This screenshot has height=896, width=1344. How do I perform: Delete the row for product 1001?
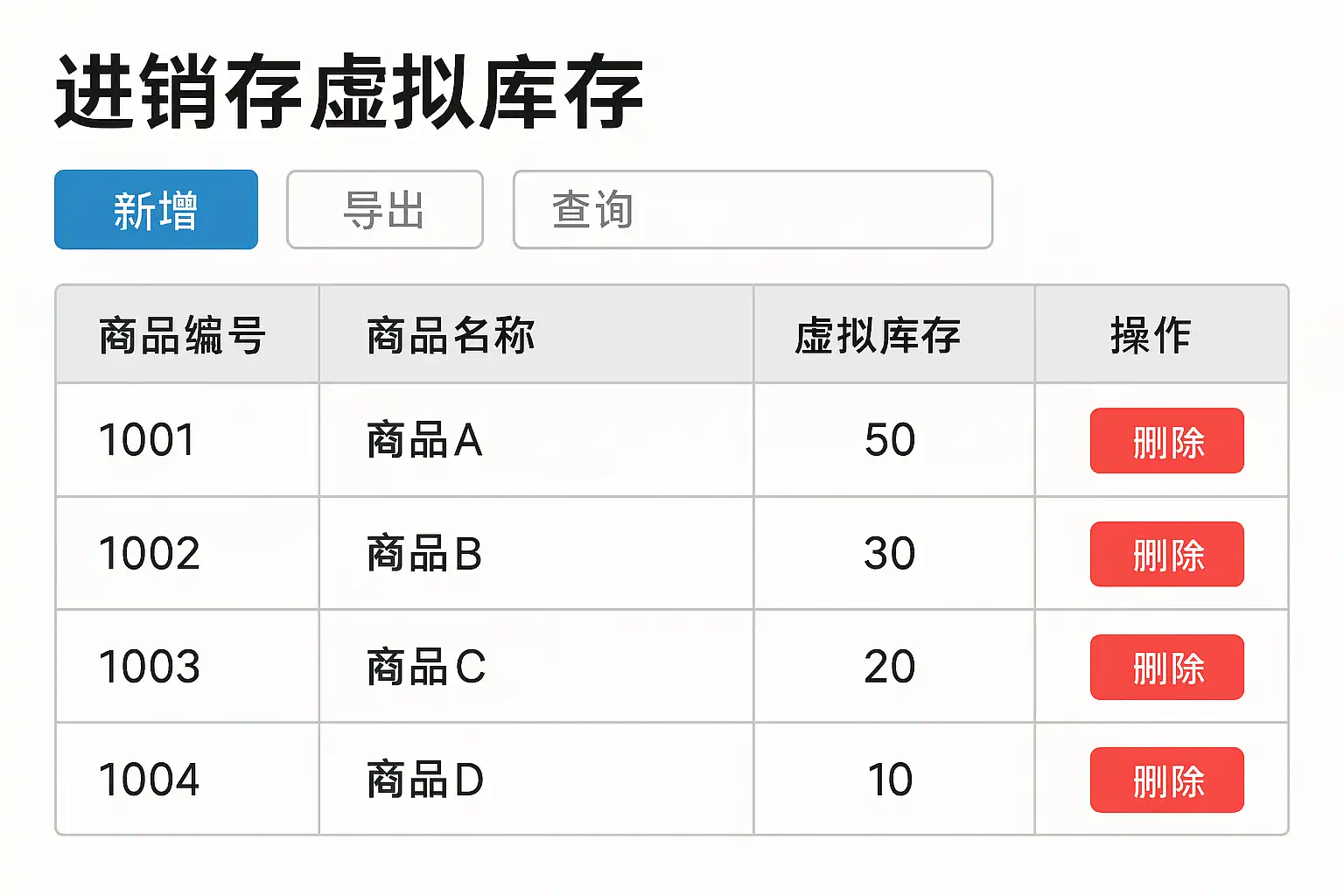pos(1166,441)
